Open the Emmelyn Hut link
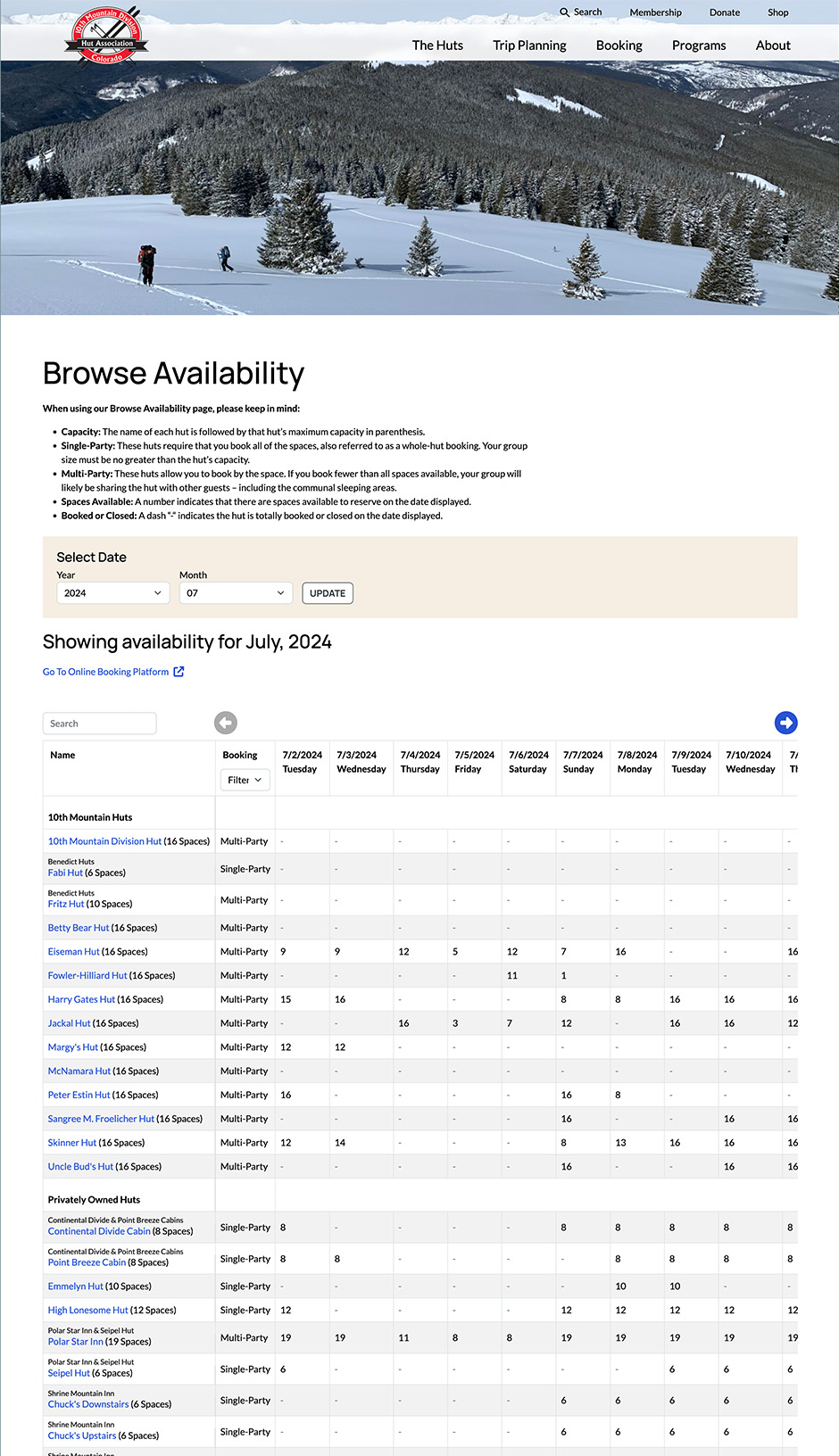 click(76, 1286)
